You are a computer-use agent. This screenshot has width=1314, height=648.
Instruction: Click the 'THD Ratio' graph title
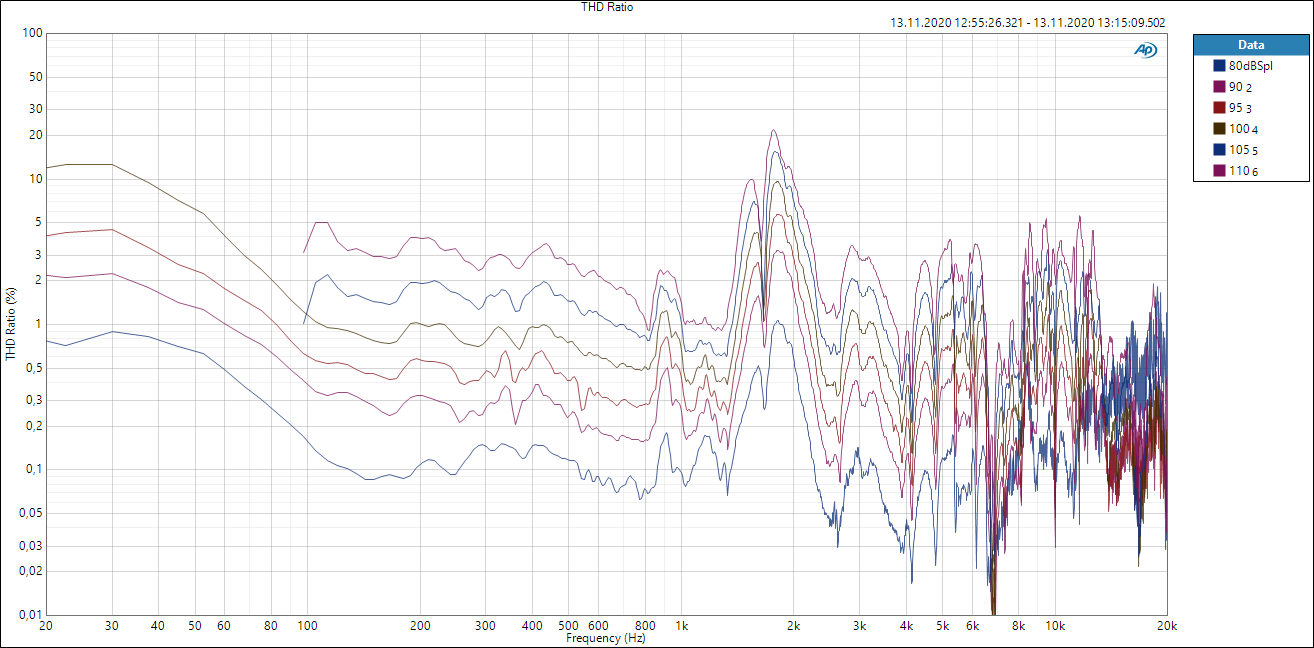click(607, 7)
